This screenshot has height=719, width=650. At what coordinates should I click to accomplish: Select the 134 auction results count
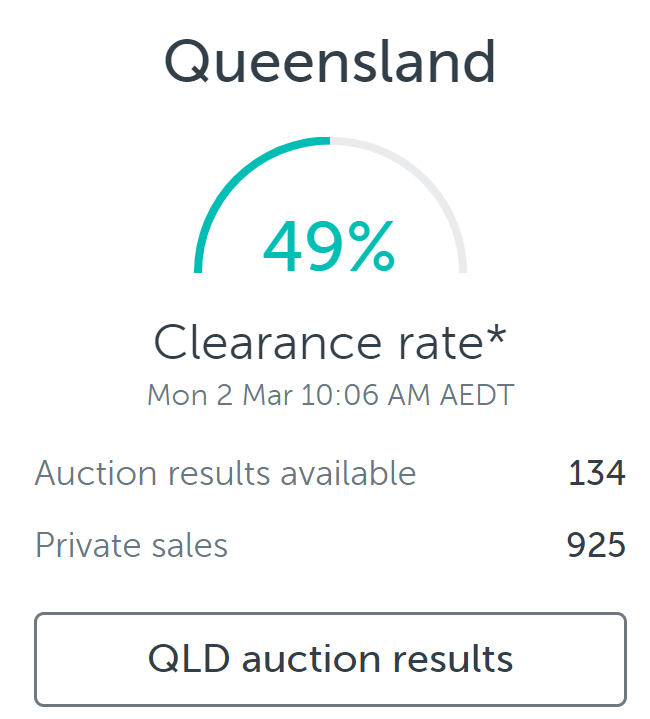597,473
